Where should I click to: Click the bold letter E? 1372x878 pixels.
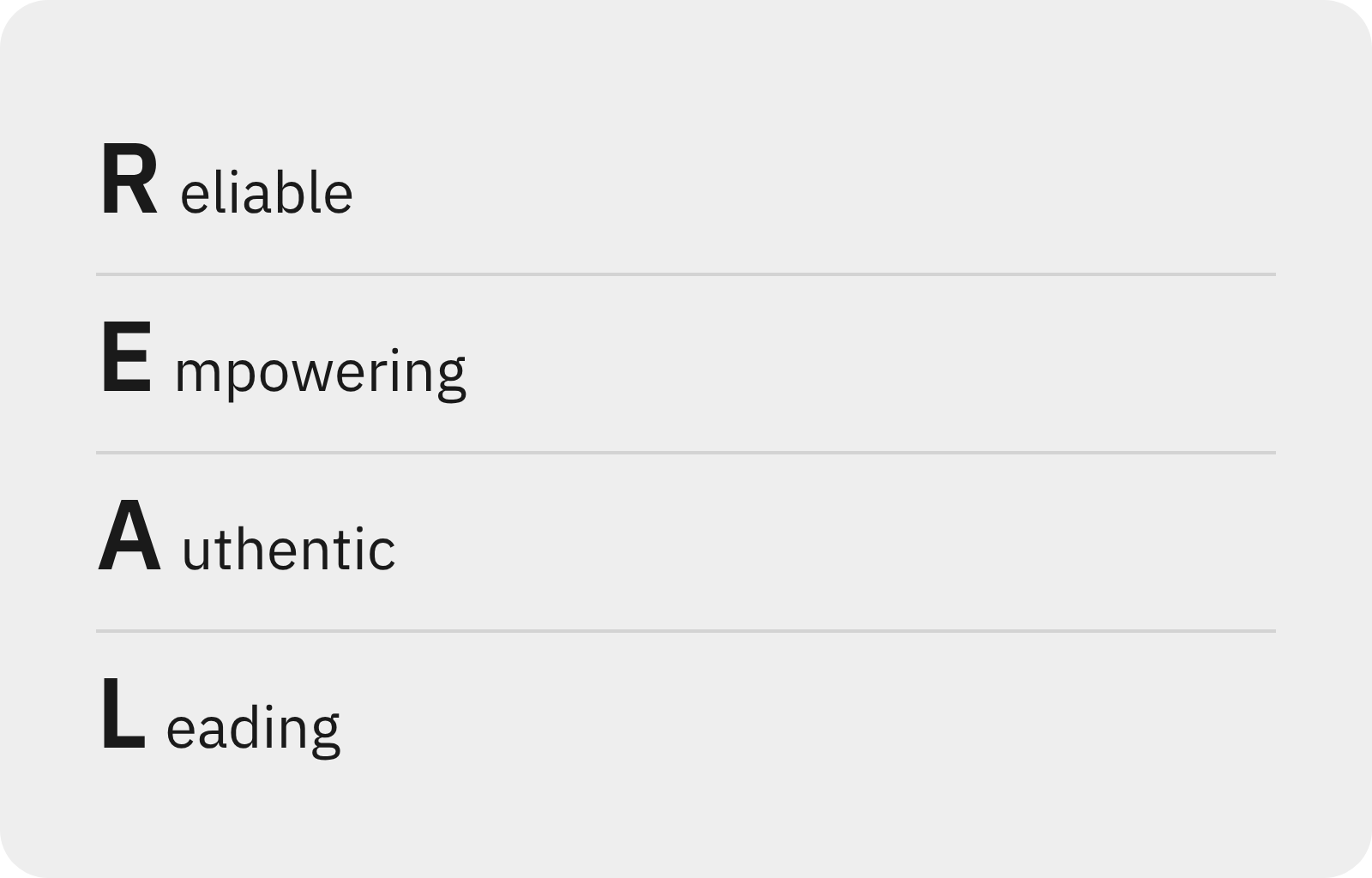[126, 358]
